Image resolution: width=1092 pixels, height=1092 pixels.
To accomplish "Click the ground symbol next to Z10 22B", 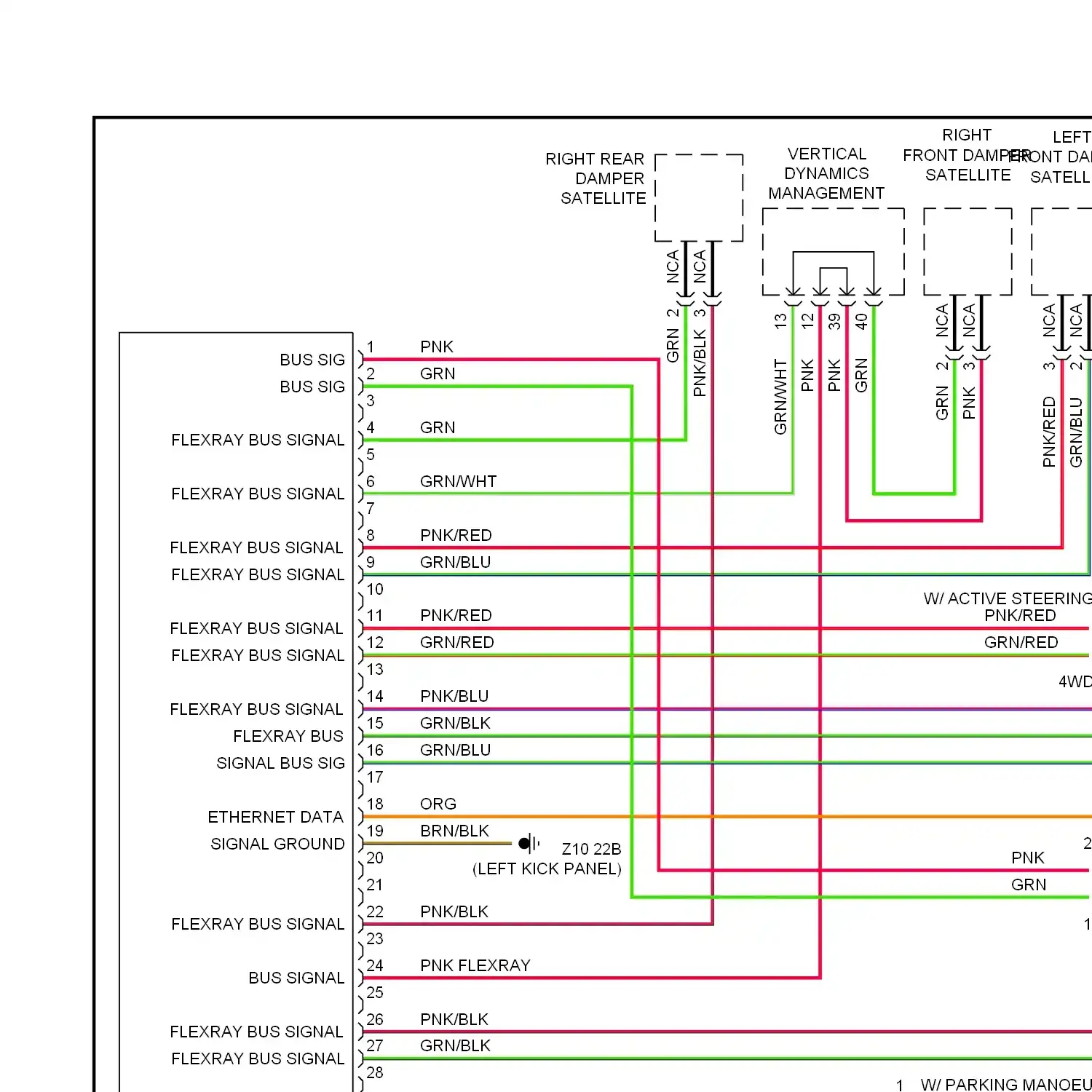I will pyautogui.click(x=530, y=844).
